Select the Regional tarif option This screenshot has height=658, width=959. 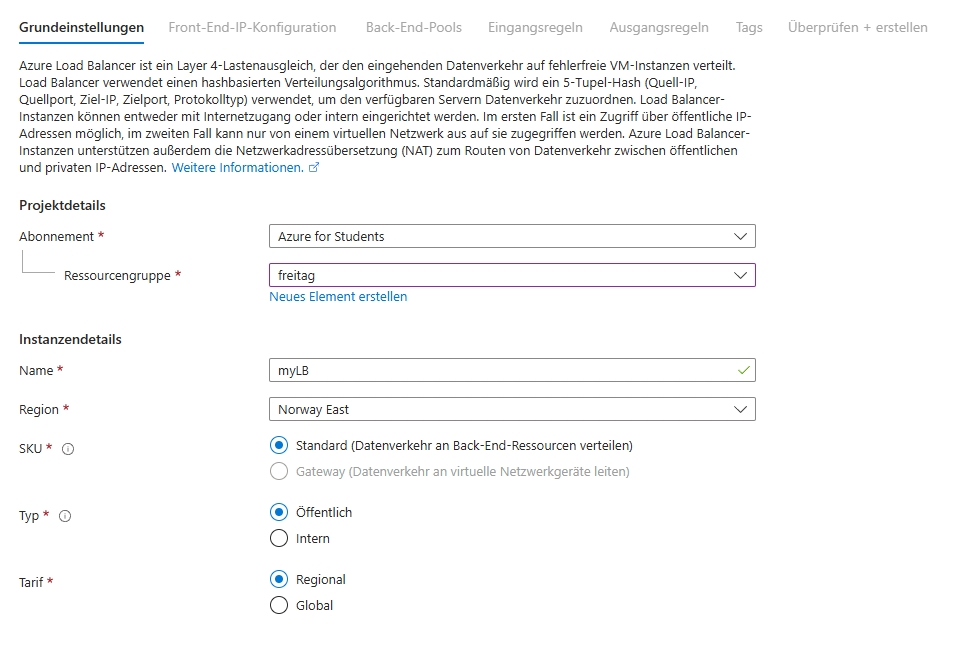pos(279,579)
